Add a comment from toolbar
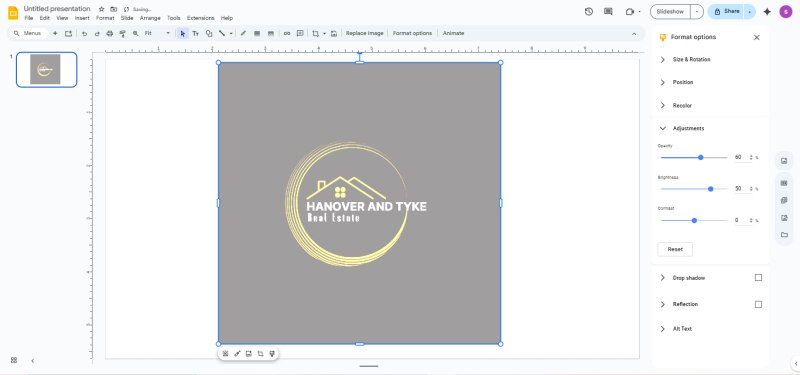Screen dimensions: 800x375 300,33
